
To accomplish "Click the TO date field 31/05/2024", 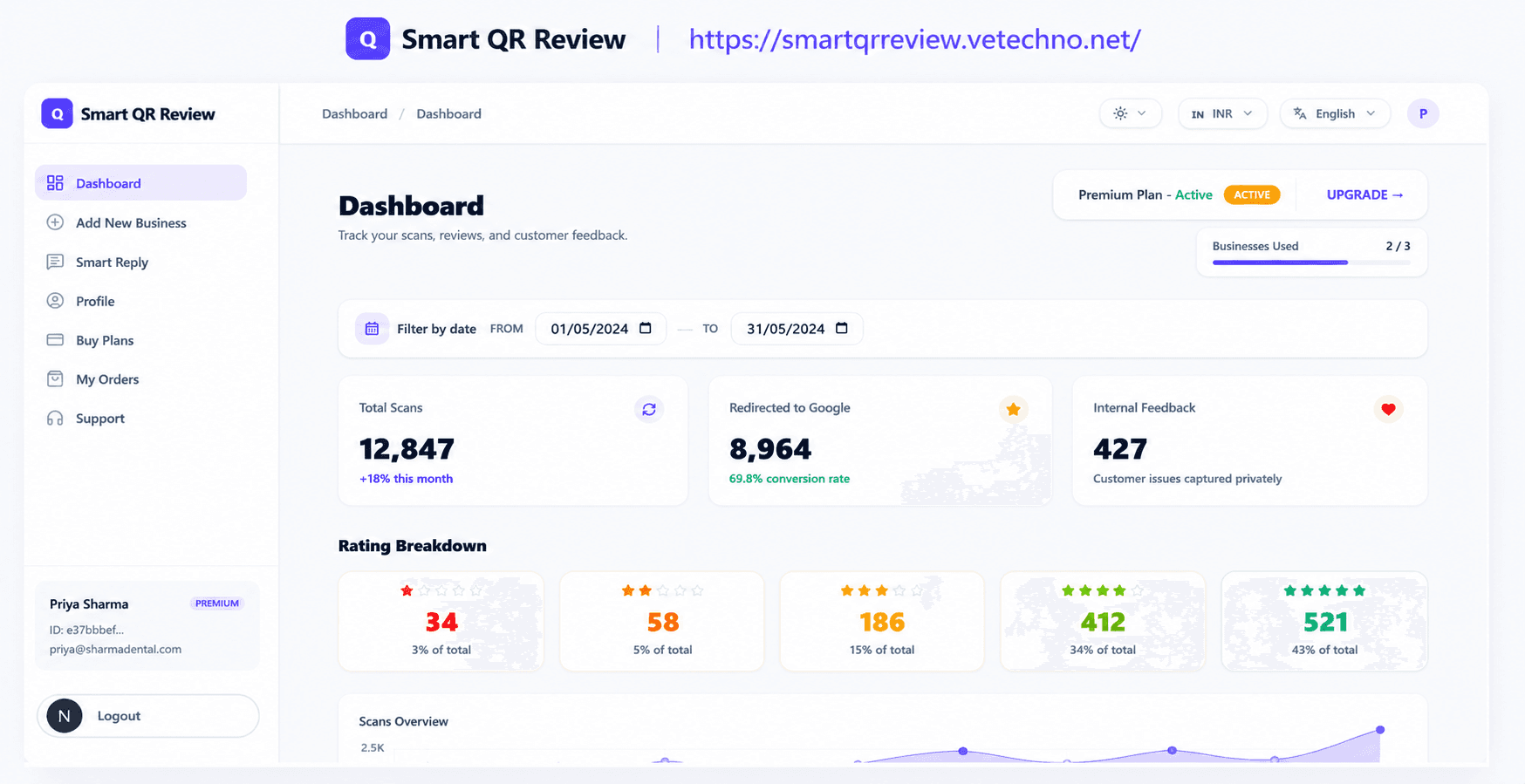I will (797, 329).
